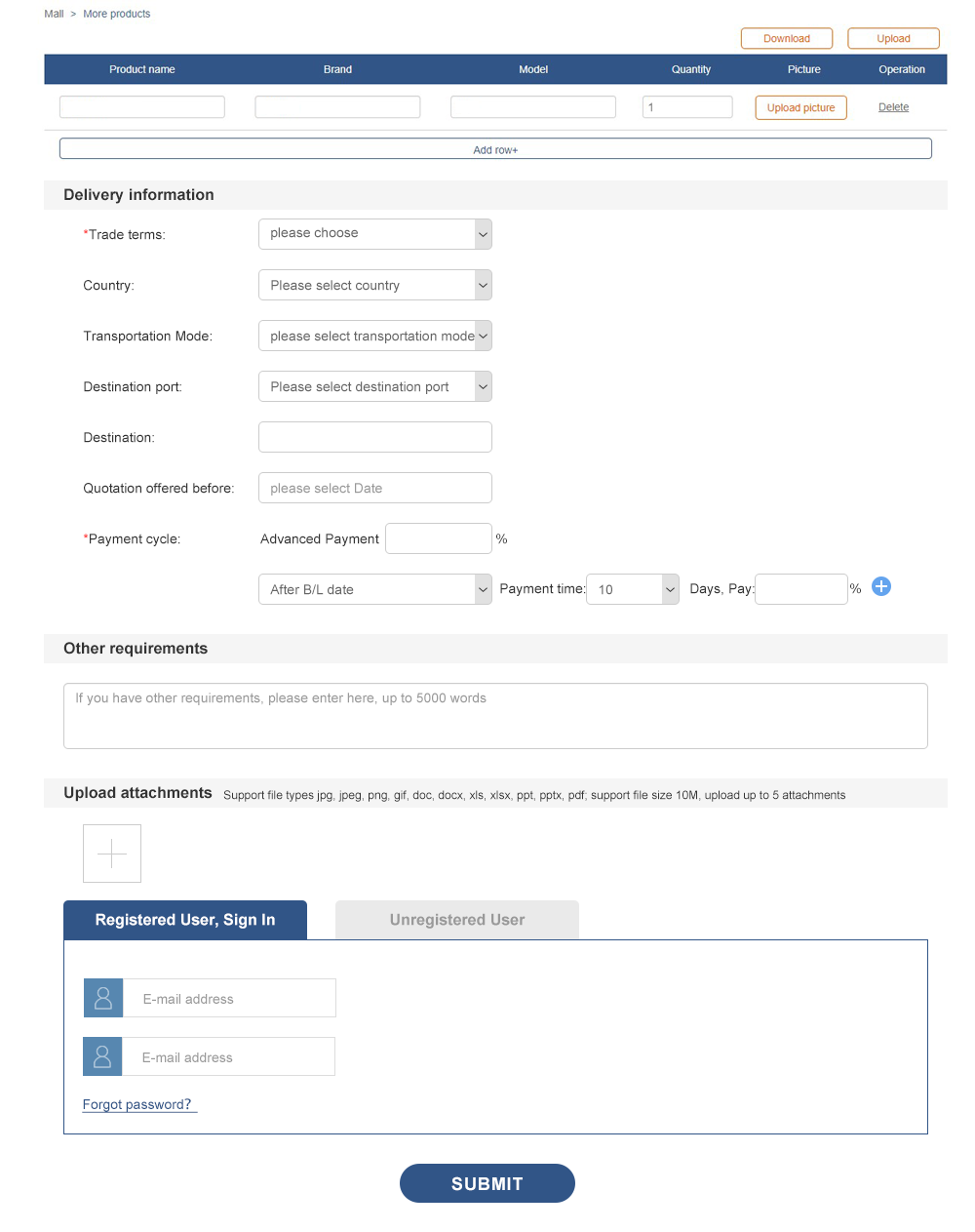This screenshot has width=975, height=1232.
Task: Click the SUBMIT button
Action: [487, 1183]
